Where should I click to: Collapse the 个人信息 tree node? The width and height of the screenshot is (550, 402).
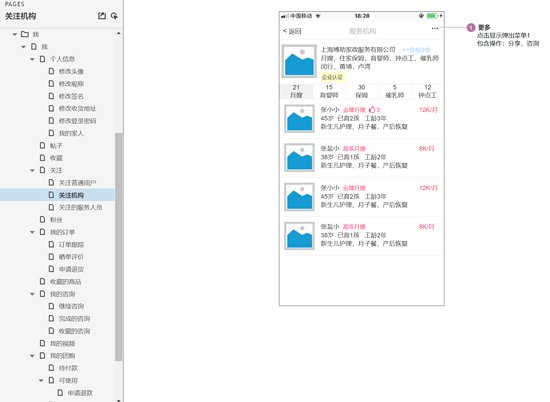[32, 59]
